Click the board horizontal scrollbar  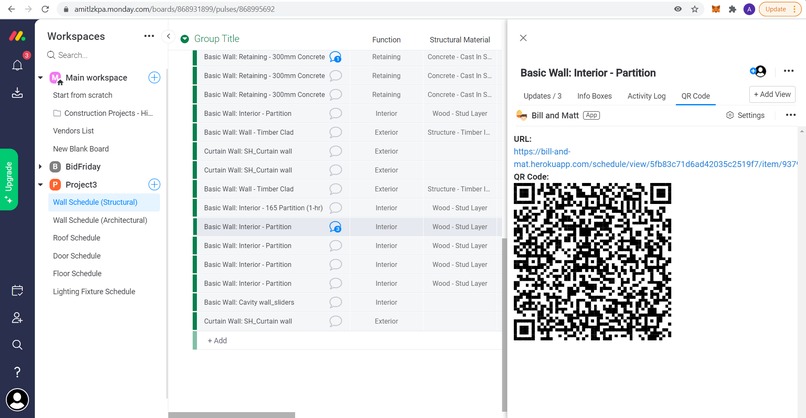[x=232, y=415]
